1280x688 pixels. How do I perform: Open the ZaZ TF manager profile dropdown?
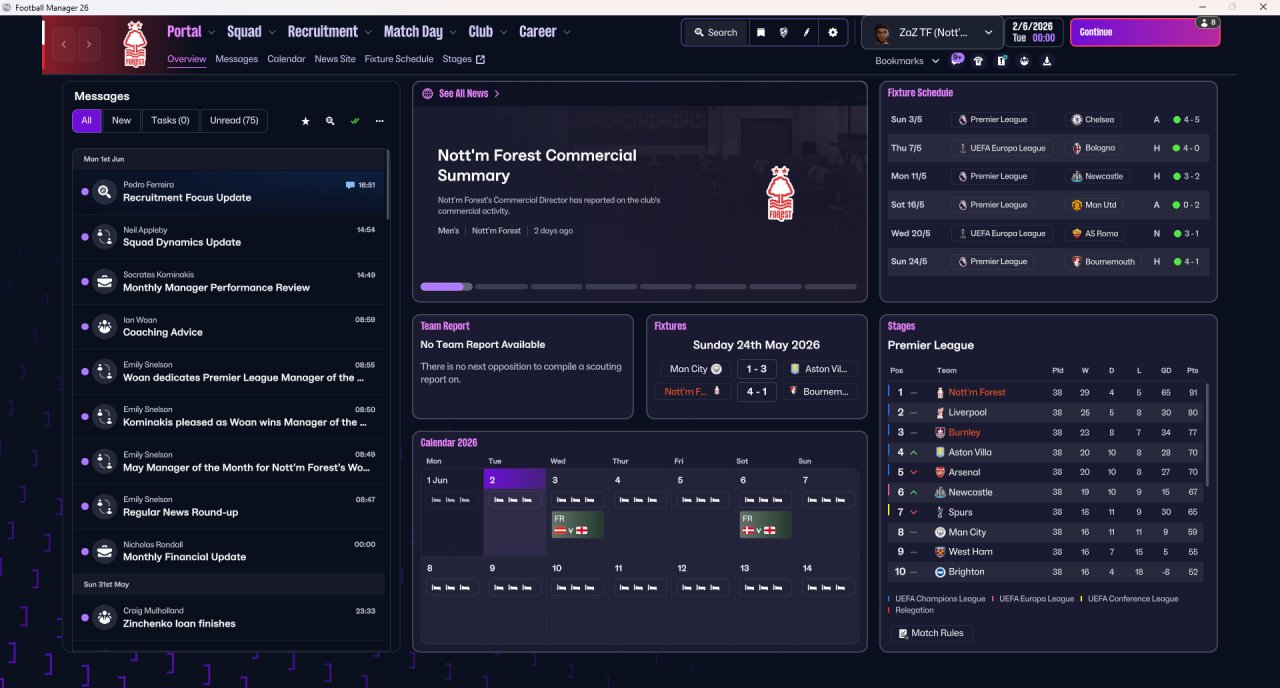(932, 32)
